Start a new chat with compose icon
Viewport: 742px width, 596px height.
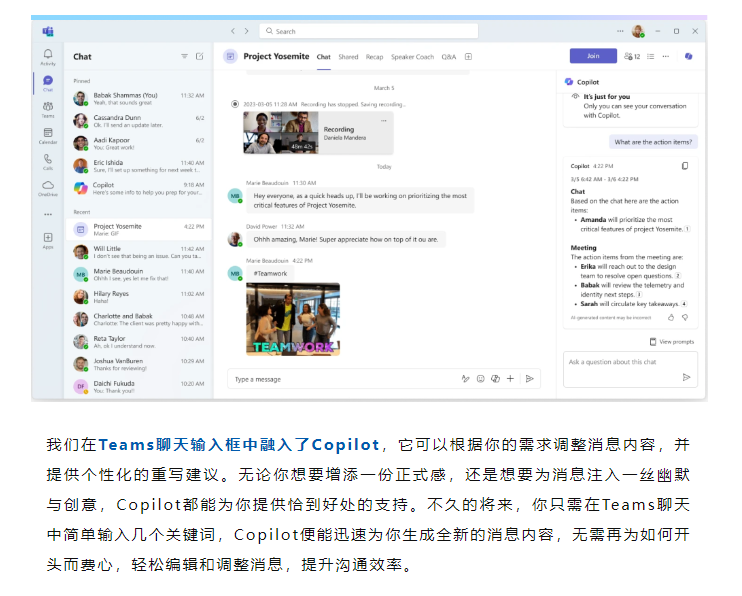pos(200,56)
